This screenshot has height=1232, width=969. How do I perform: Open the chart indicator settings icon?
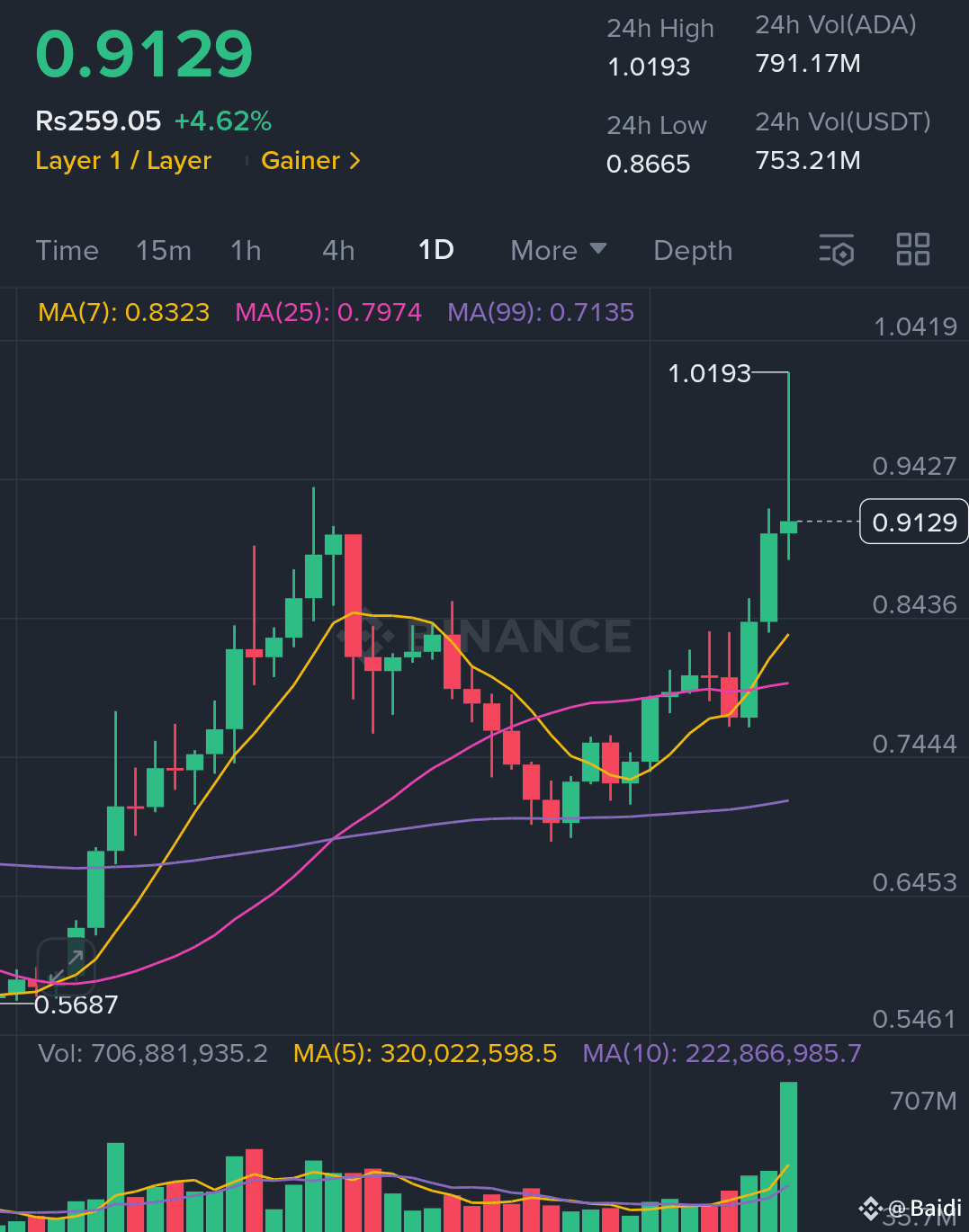click(x=836, y=250)
